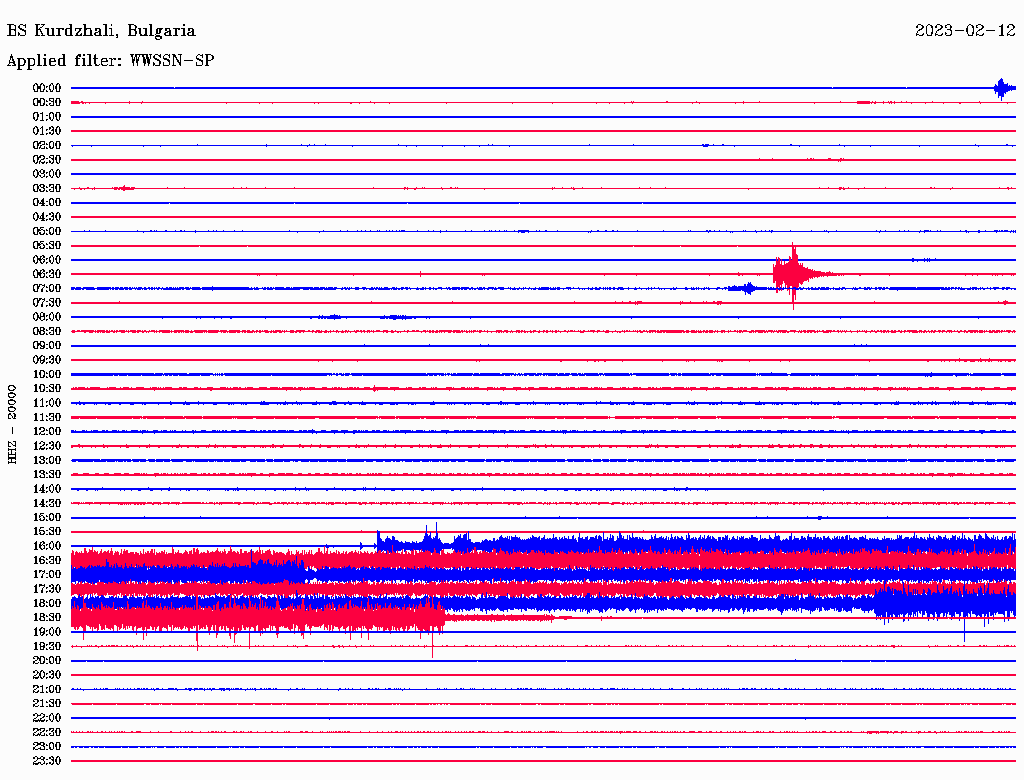Click the 19:30 time label

(47, 646)
